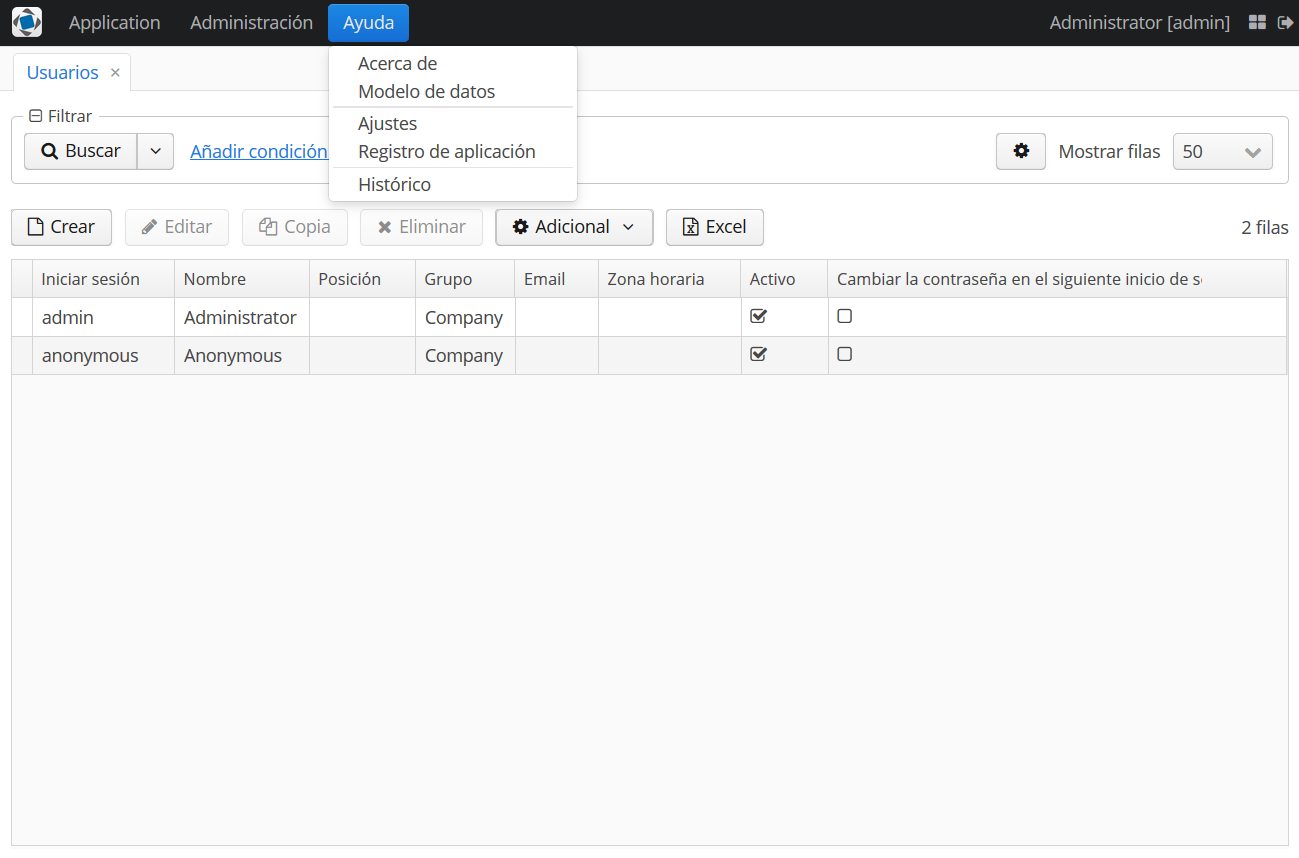This screenshot has height=858, width=1299.
Task: Open the Mostrar filas dropdown
Action: 1222,152
